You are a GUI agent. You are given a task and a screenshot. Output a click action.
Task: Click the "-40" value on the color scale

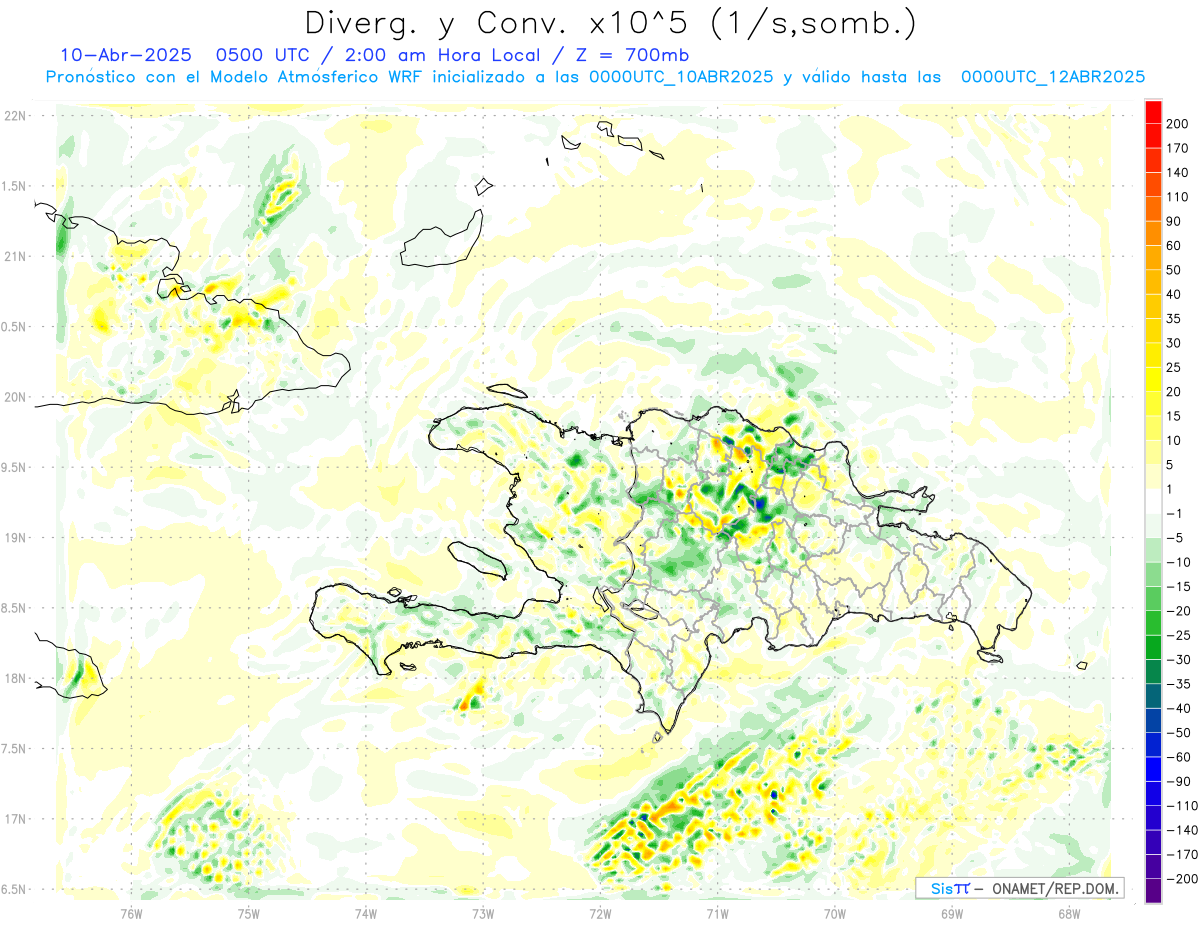(1178, 708)
